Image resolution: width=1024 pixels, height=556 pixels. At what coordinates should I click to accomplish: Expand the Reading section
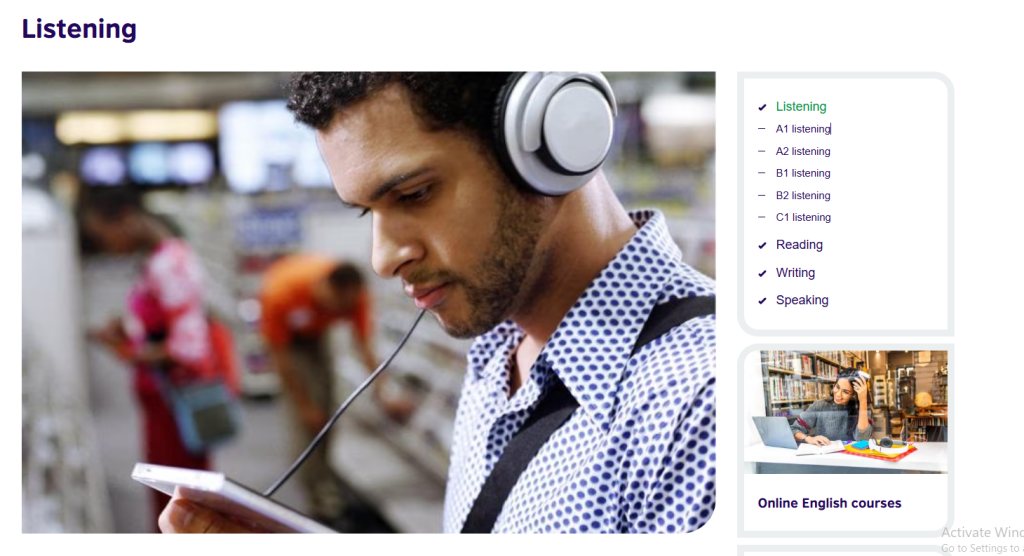tap(799, 245)
